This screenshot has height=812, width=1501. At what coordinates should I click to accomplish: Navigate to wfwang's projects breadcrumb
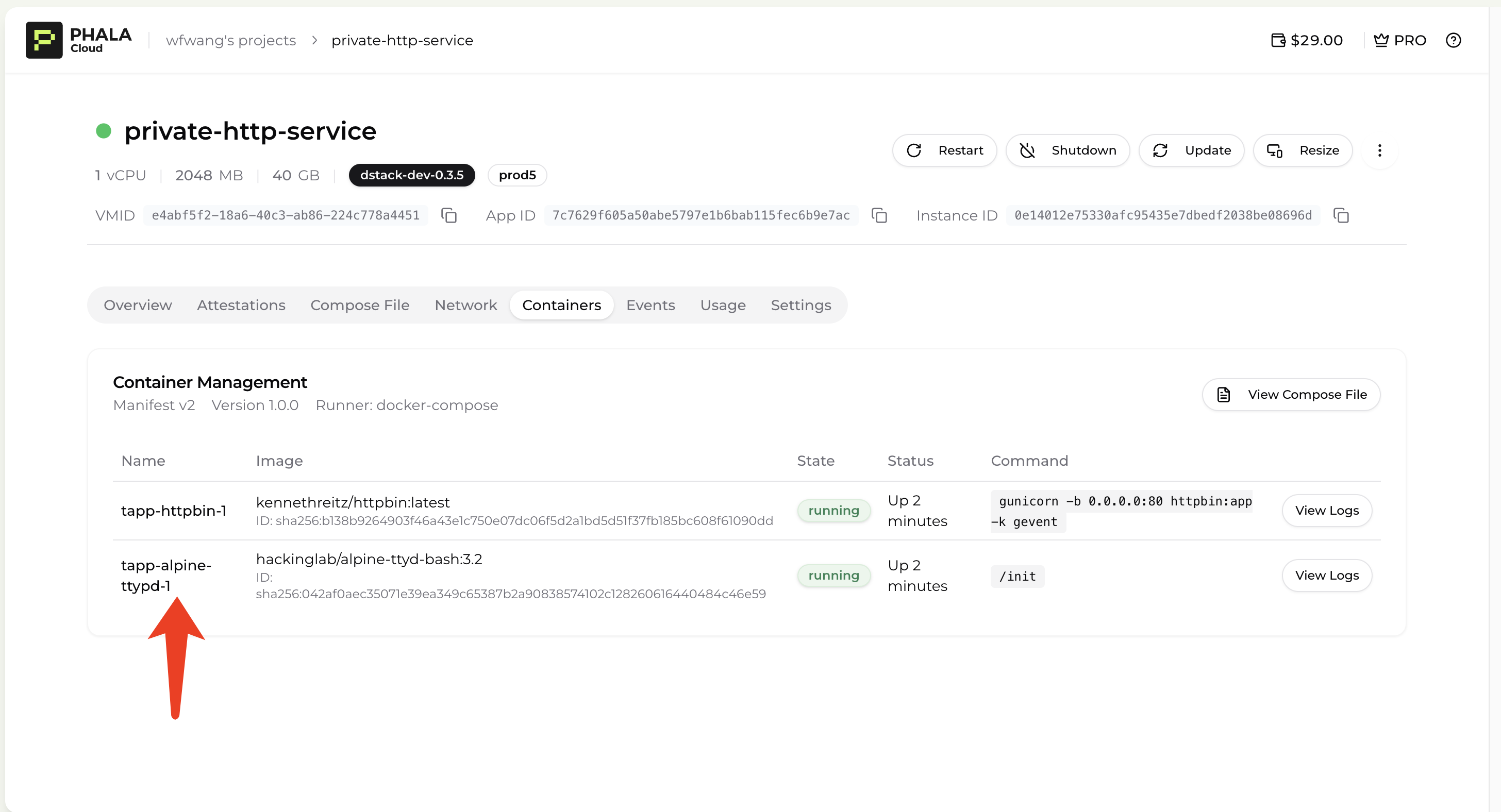point(231,40)
